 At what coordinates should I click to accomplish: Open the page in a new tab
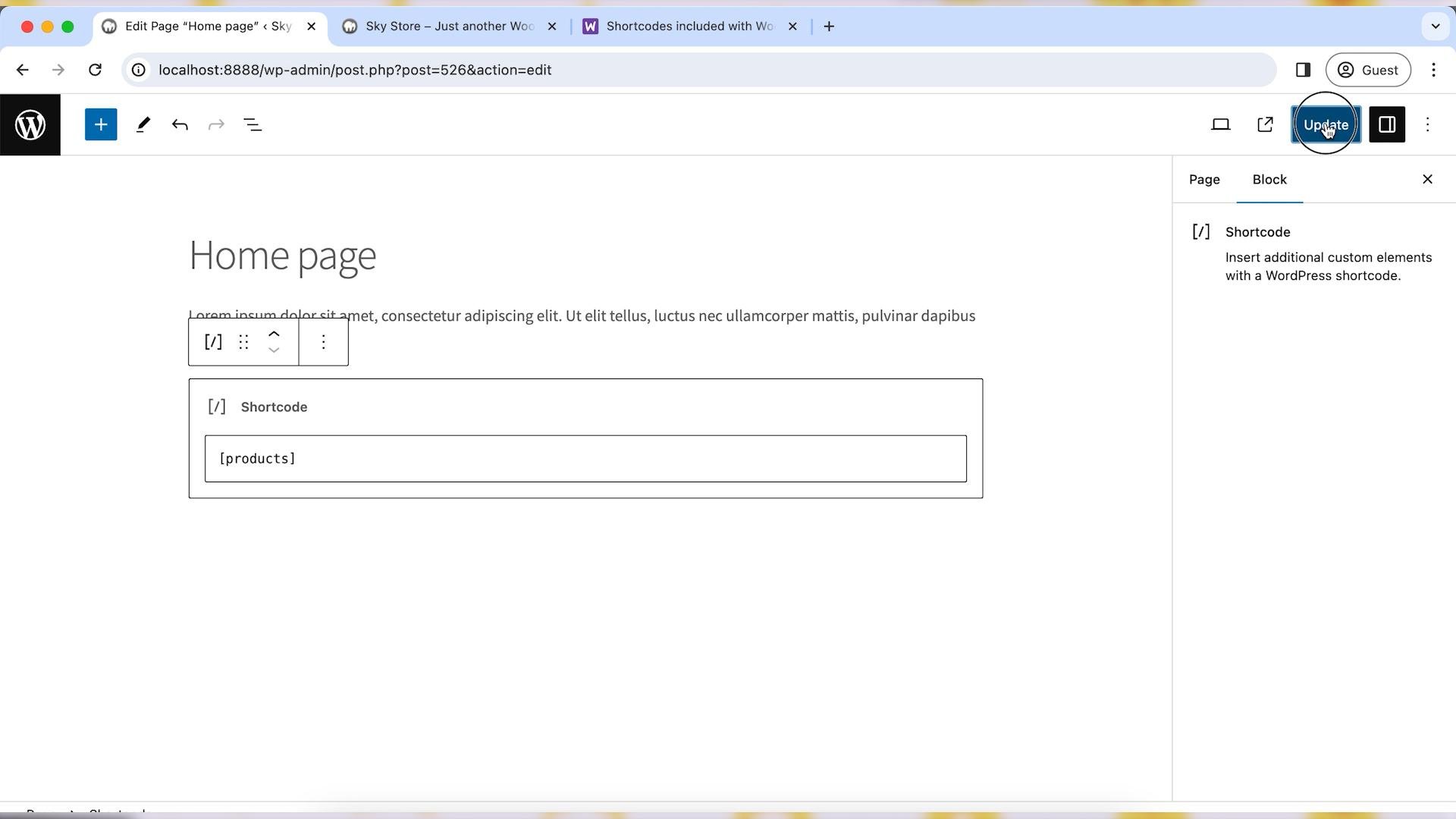1265,124
